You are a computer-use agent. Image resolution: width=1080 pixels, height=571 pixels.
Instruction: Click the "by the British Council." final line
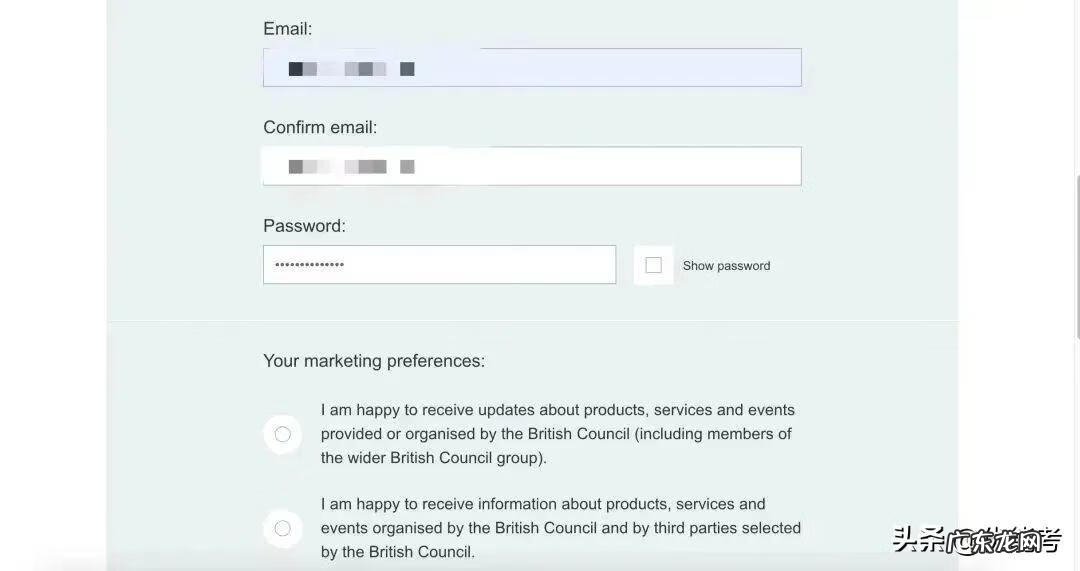click(x=397, y=552)
